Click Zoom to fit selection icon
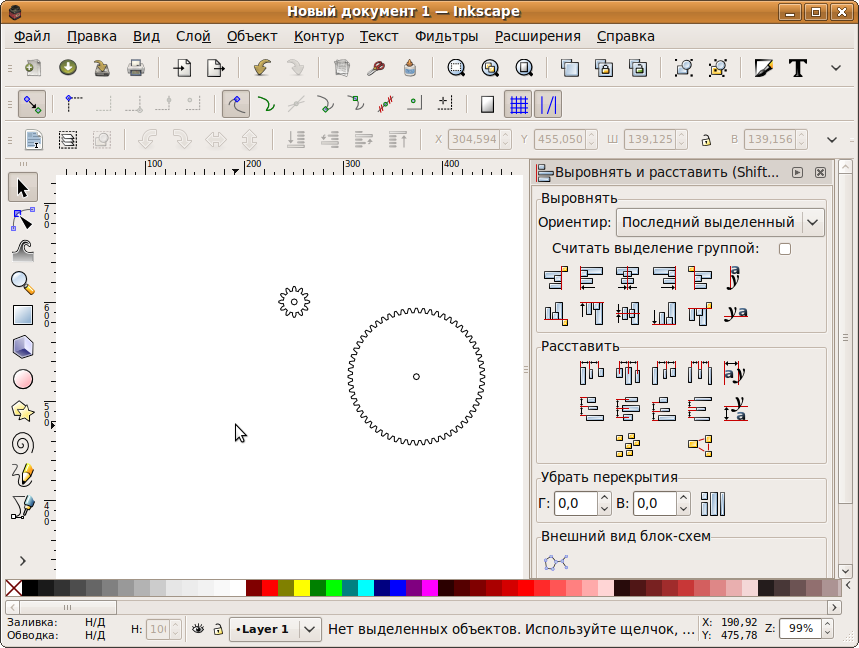Screen dimensions: 859x648 coord(456,68)
